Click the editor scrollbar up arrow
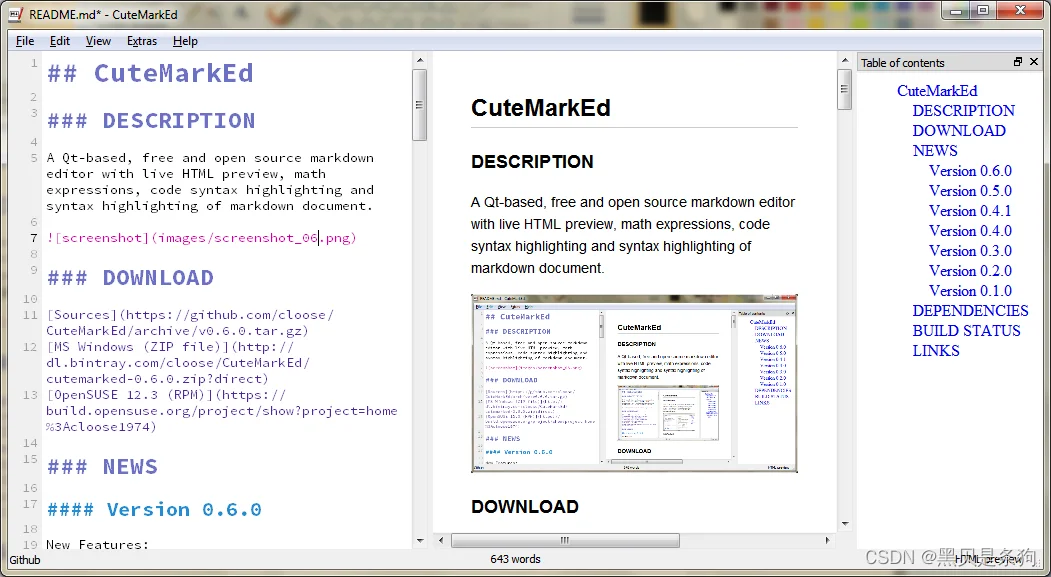 [x=420, y=60]
